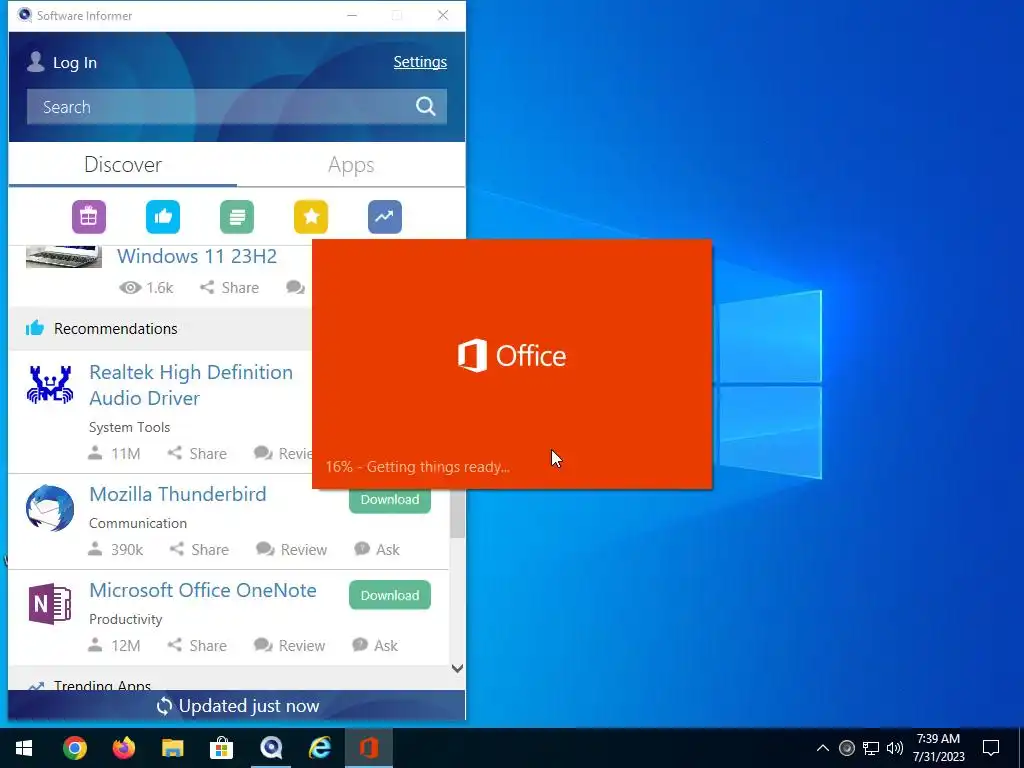Screen dimensions: 1024x768
Task: Open the Settings link
Action: pyautogui.click(x=420, y=62)
